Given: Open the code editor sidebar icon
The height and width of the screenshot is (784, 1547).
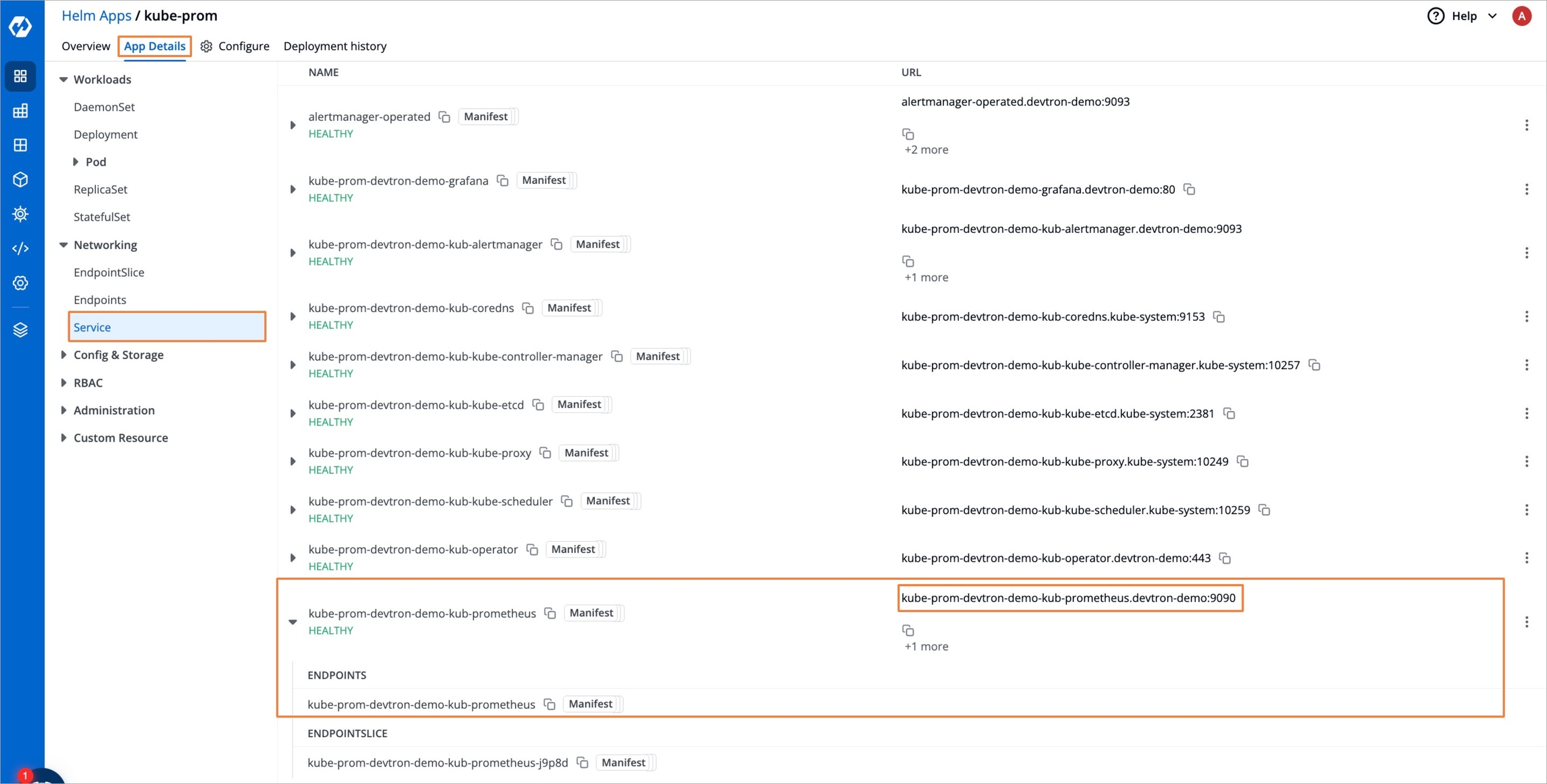Looking at the screenshot, I should point(20,248).
